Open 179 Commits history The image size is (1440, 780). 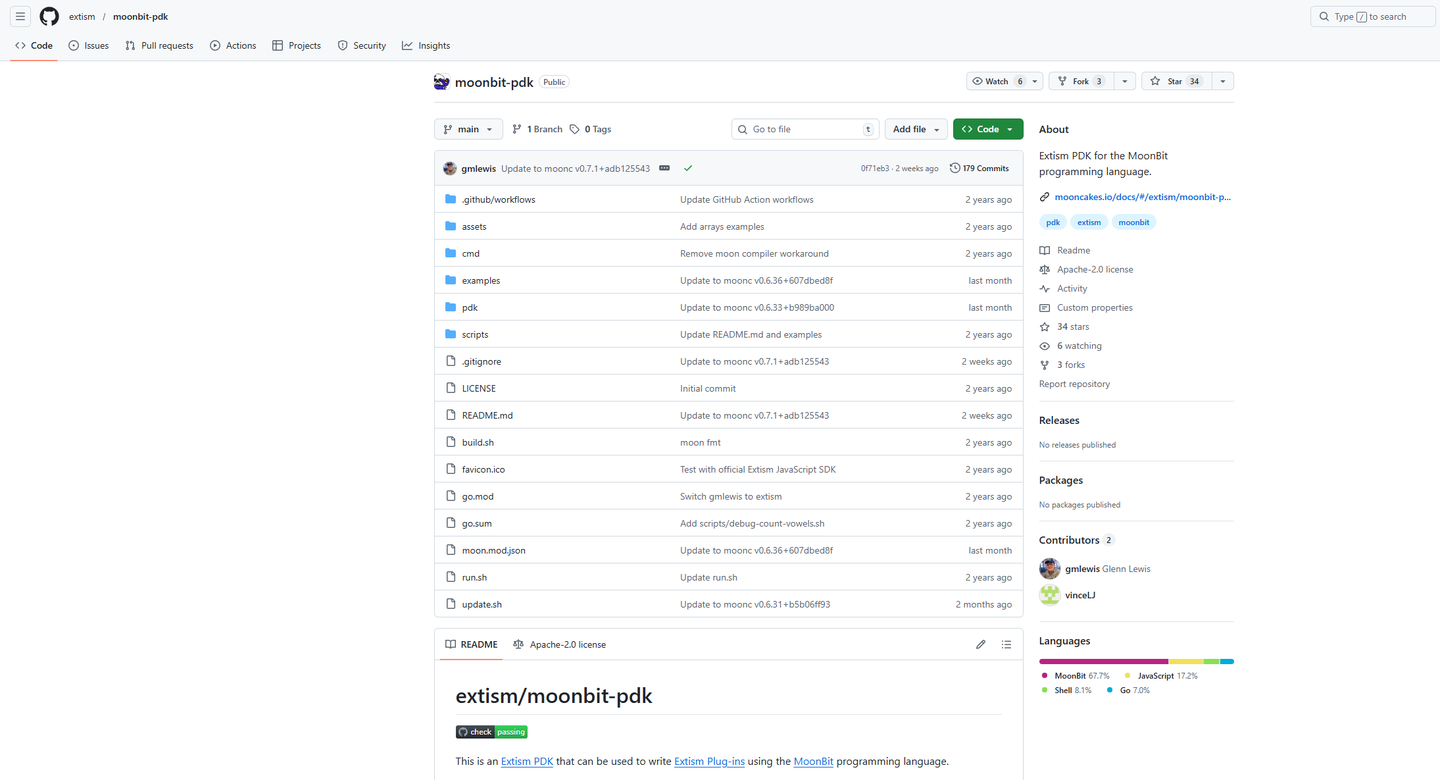(979, 168)
